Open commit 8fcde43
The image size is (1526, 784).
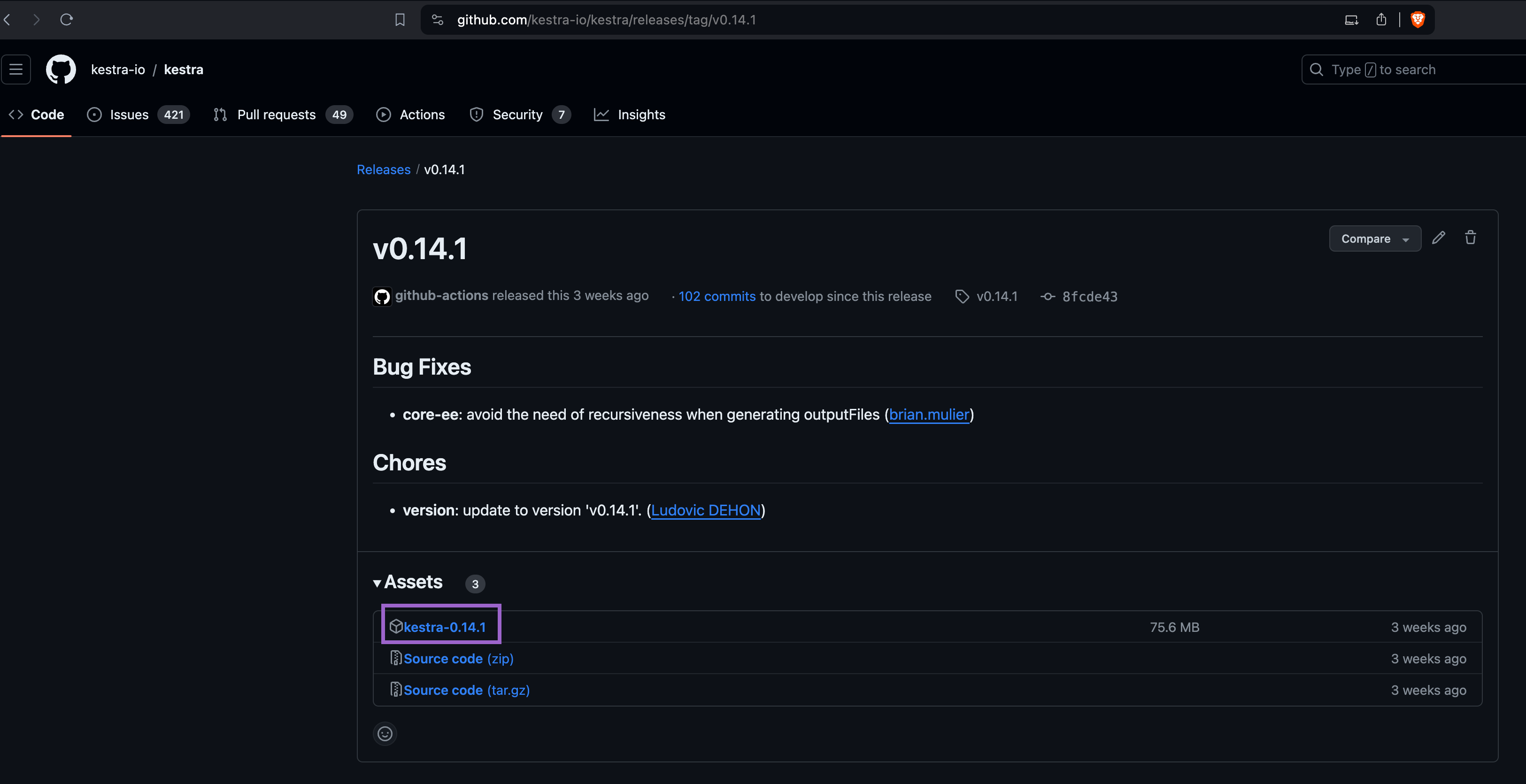pos(1089,296)
